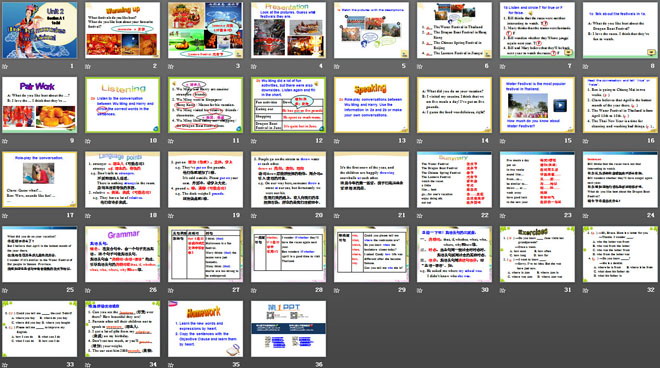This screenshot has height=368, width=660.
Task: Click the animation star icon under slide 12
Action: [x=254, y=141]
